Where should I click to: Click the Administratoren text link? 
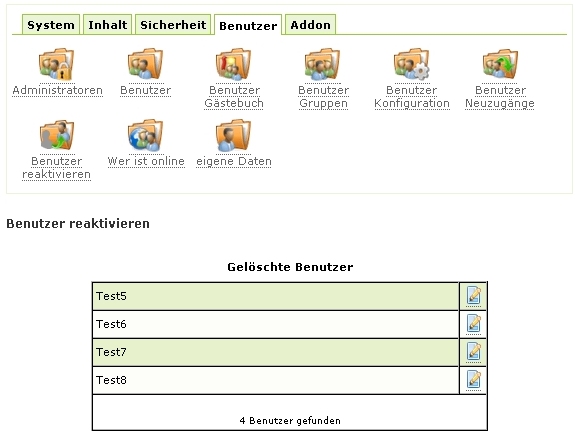[x=58, y=90]
